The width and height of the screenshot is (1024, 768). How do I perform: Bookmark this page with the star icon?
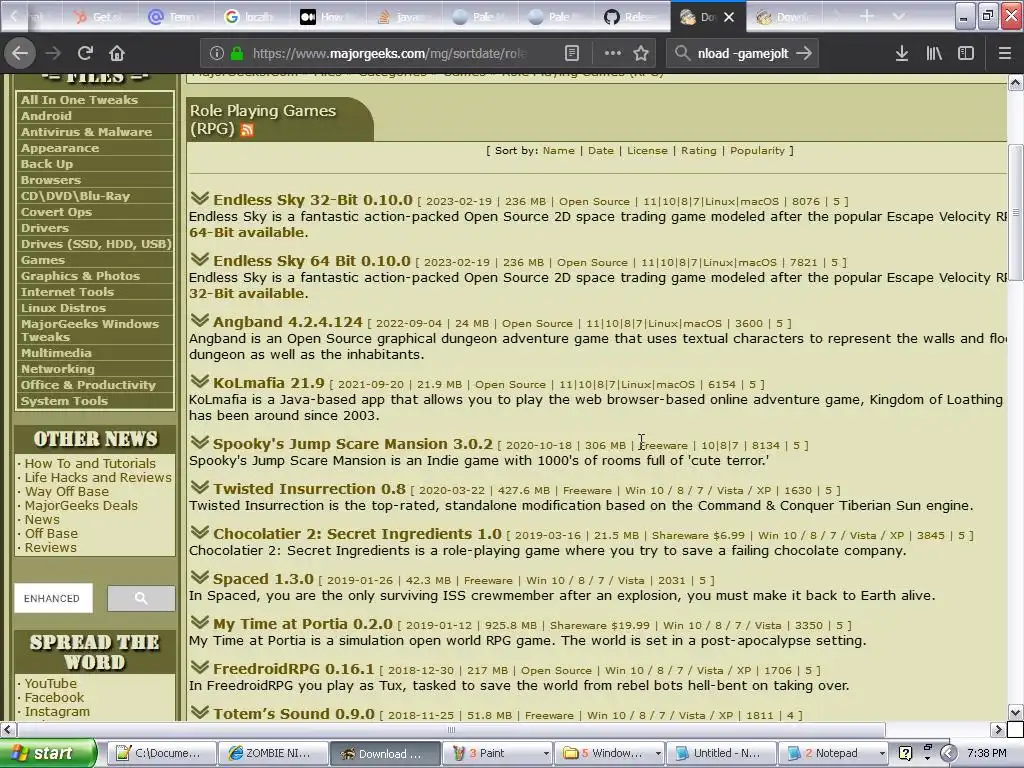(x=641, y=54)
